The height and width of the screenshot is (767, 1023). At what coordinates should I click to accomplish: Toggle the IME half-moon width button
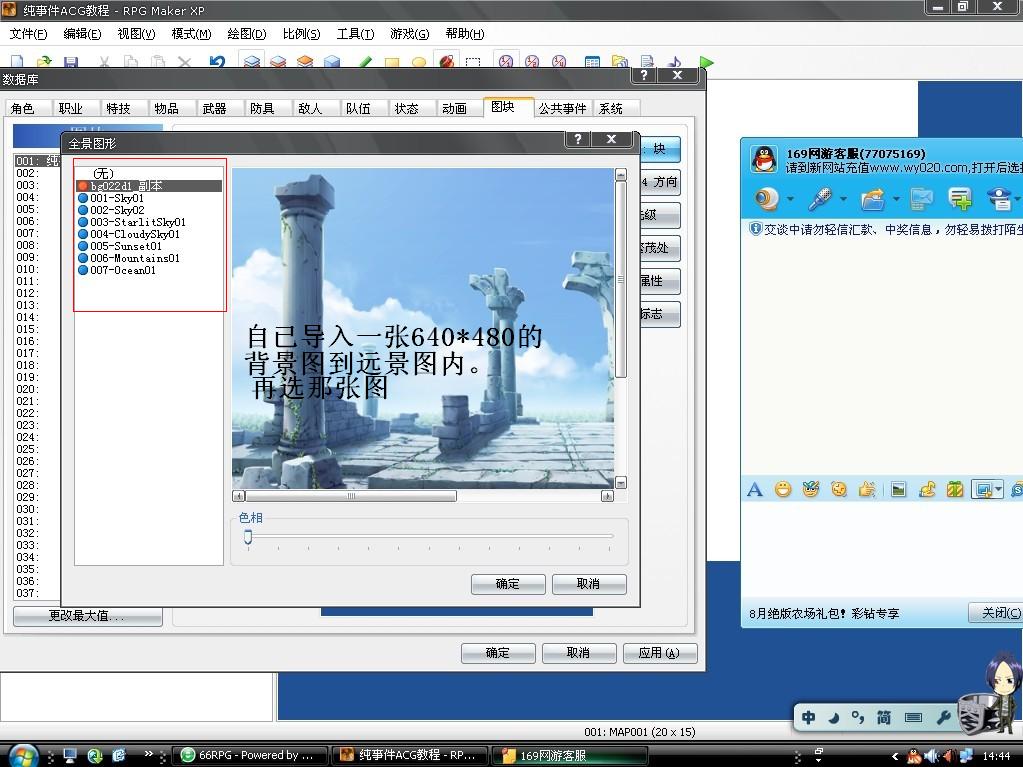(834, 717)
